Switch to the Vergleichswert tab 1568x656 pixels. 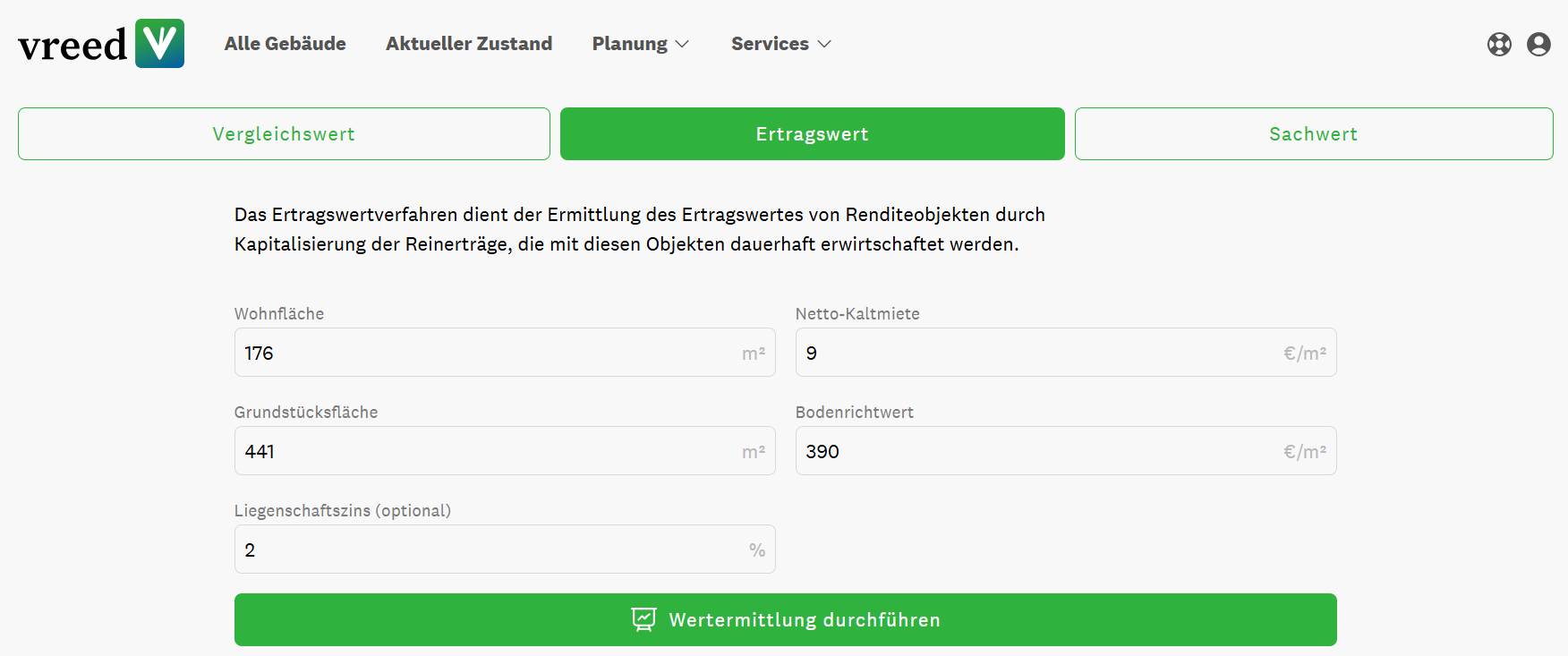coord(284,134)
